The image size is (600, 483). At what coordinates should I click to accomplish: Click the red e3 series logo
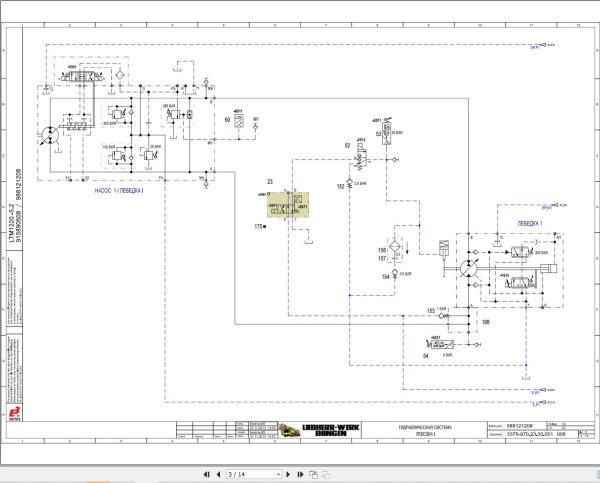click(14, 413)
